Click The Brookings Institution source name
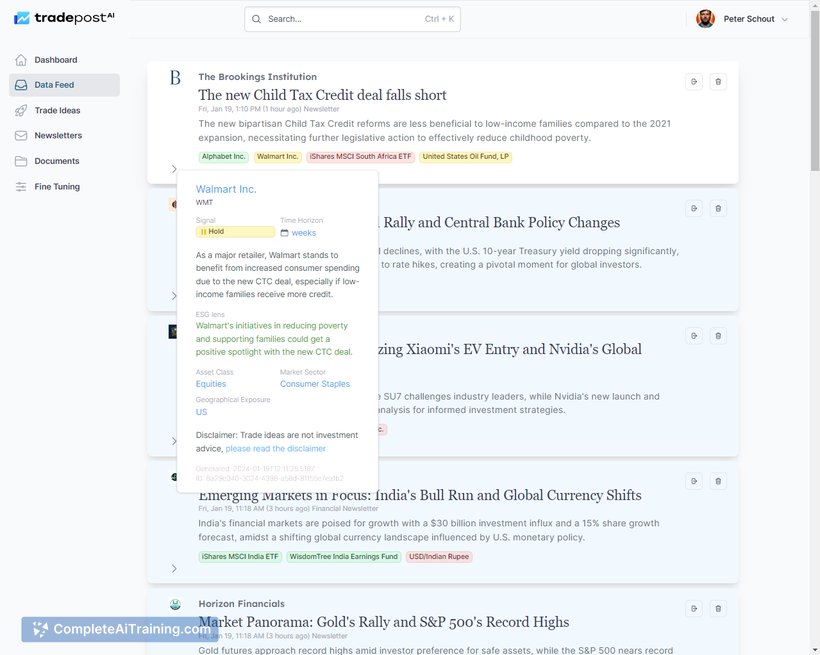 257,77
